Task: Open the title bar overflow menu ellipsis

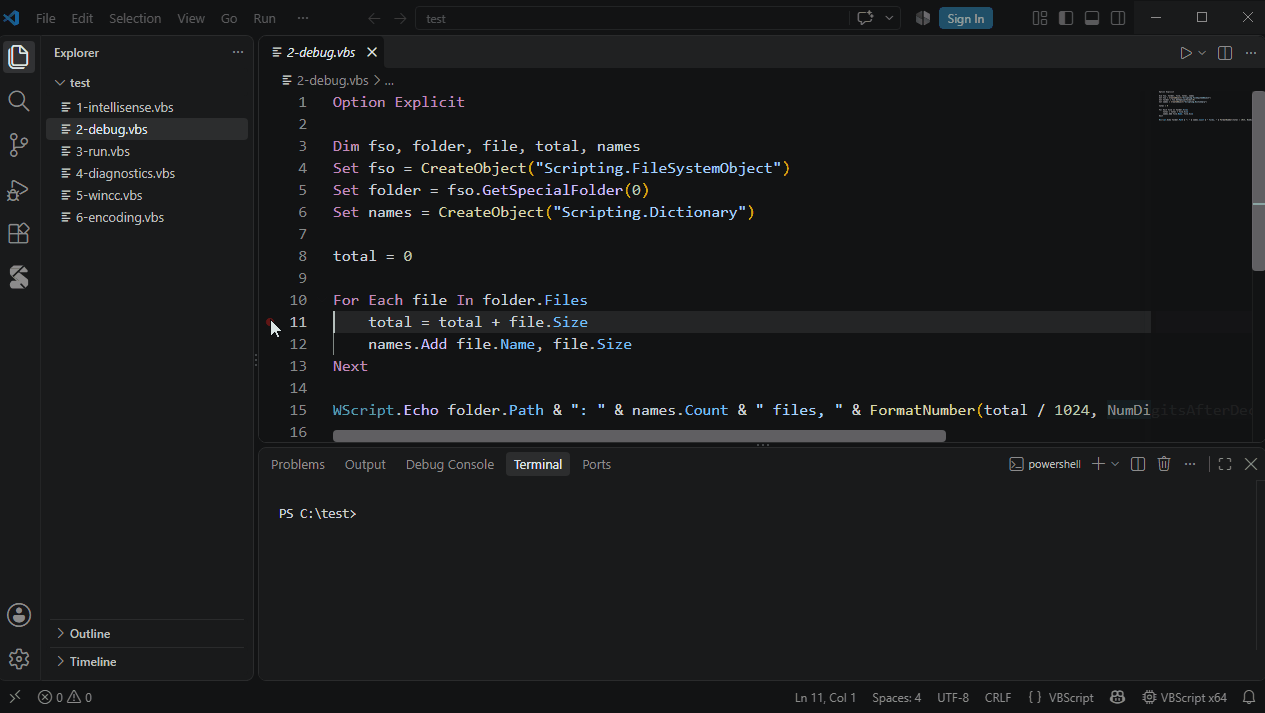Action: (303, 18)
